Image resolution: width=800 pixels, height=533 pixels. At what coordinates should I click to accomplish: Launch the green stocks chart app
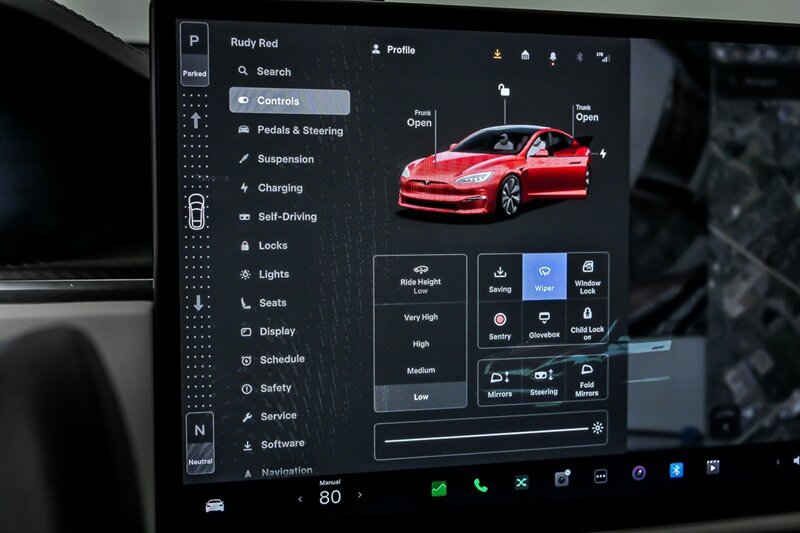tap(439, 489)
